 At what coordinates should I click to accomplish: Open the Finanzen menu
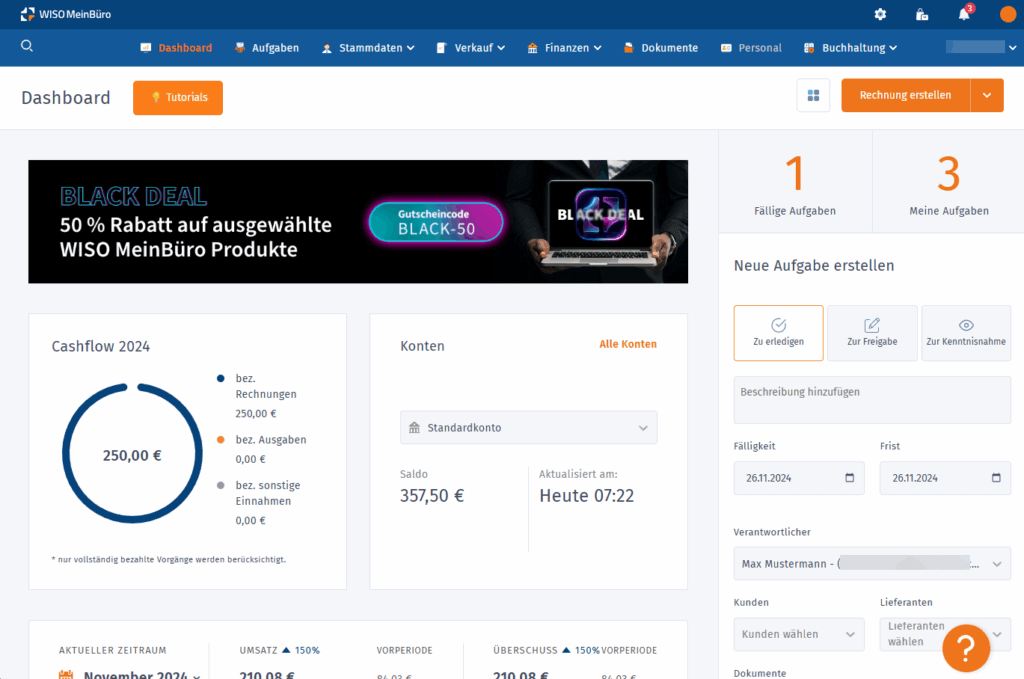coord(565,48)
